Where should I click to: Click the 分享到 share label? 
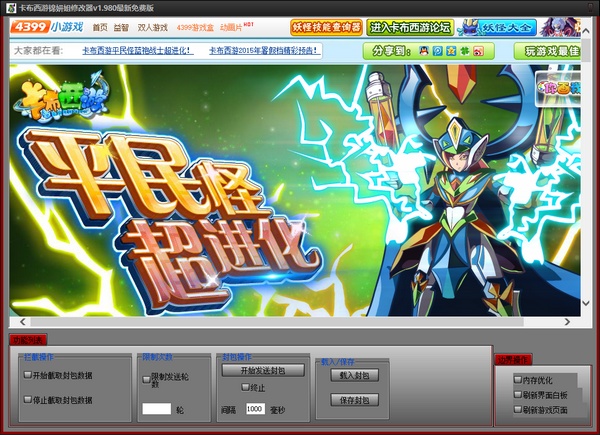[x=391, y=51]
